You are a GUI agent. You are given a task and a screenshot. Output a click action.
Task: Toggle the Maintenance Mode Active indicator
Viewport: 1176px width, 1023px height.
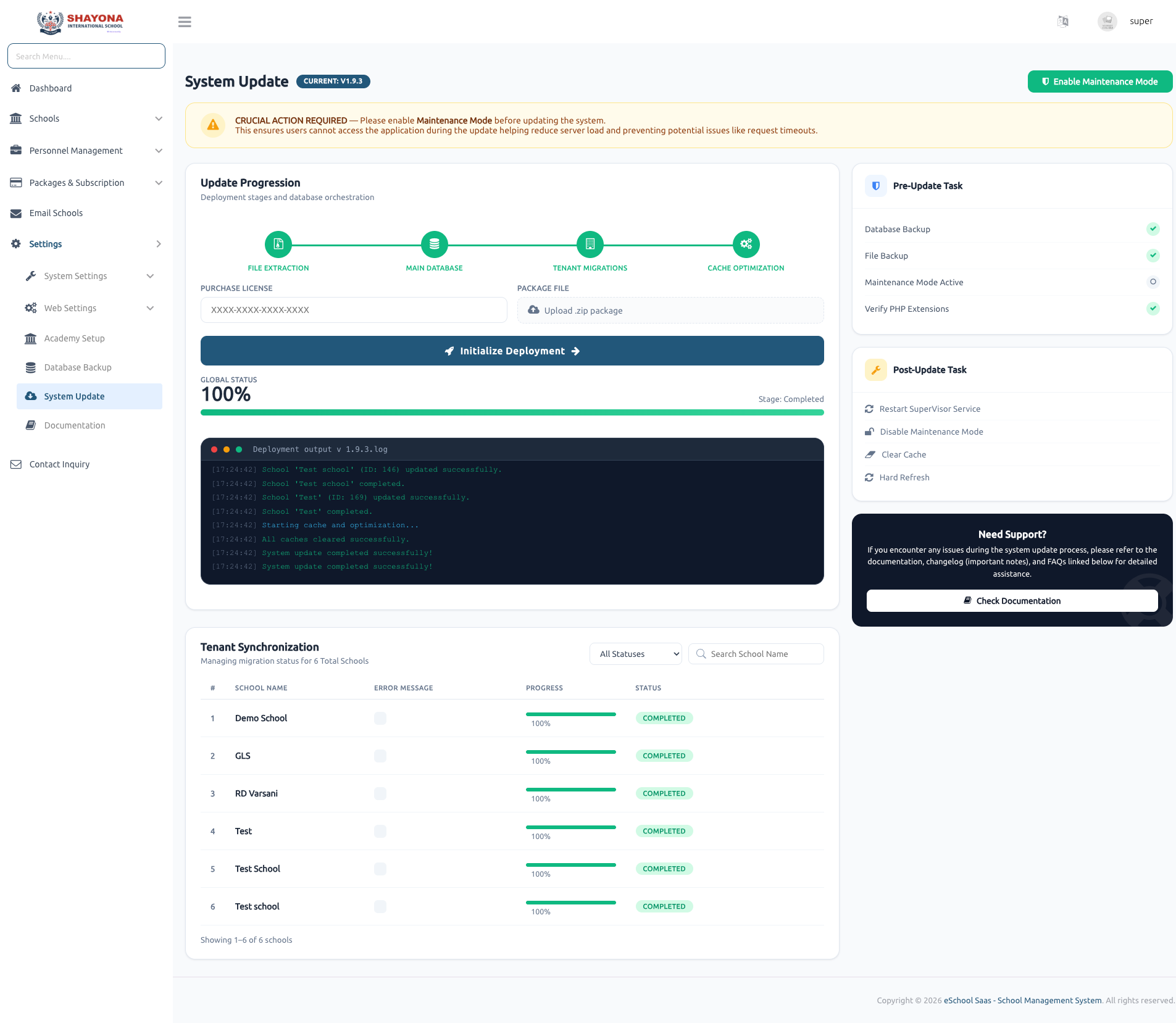point(1153,282)
